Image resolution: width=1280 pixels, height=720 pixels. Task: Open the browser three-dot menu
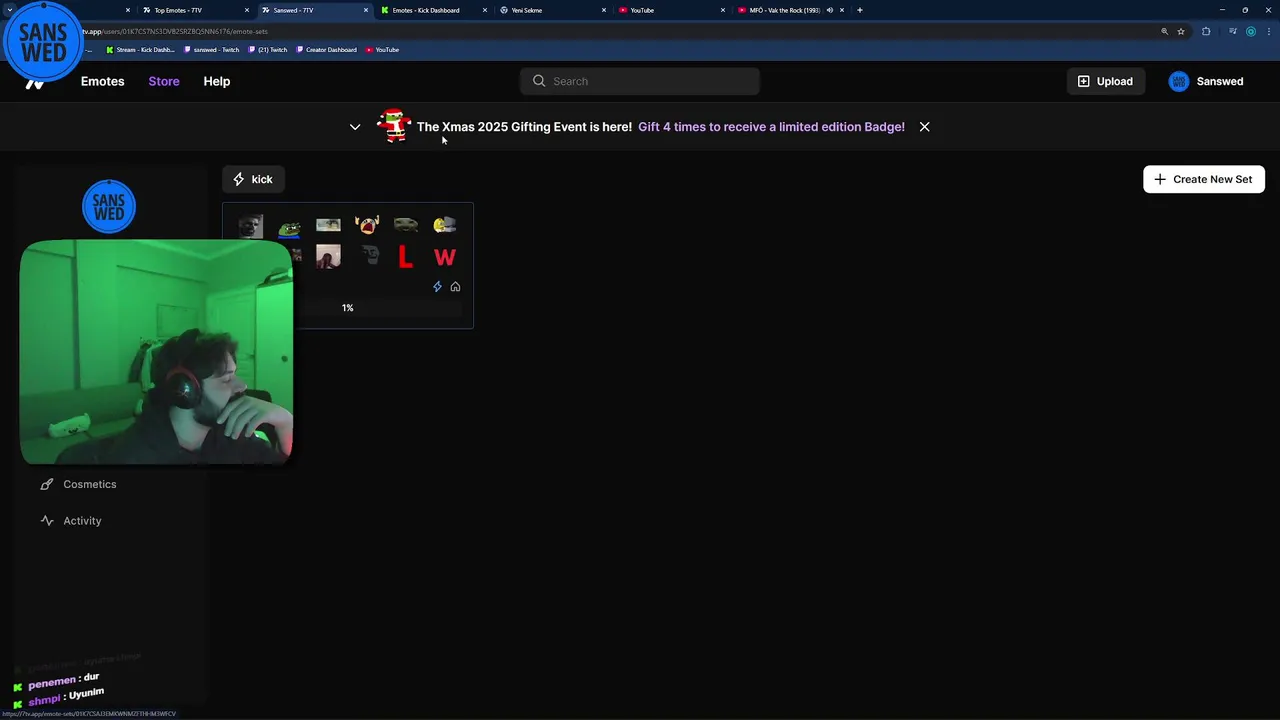click(1268, 31)
